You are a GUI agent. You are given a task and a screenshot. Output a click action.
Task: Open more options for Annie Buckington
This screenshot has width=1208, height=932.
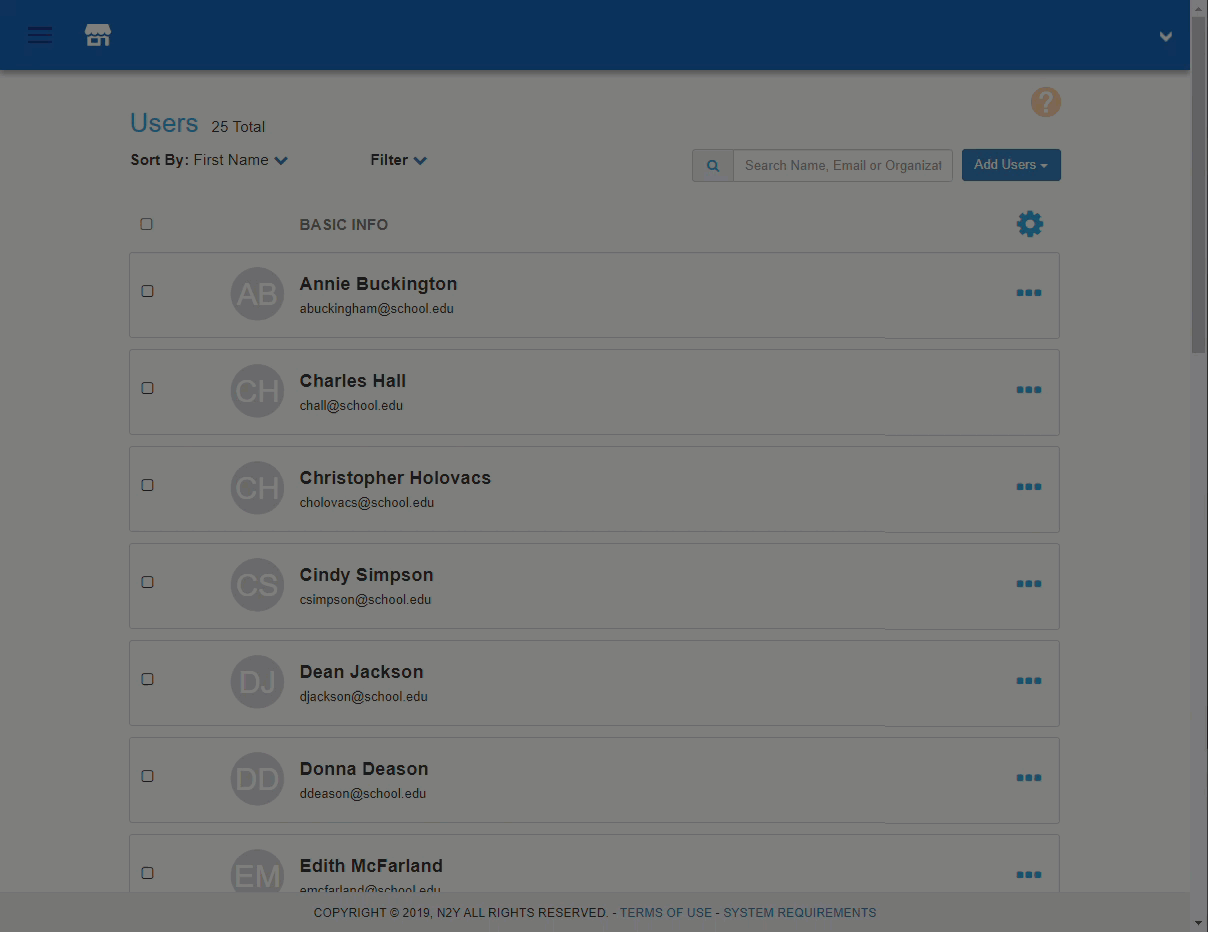[1029, 293]
